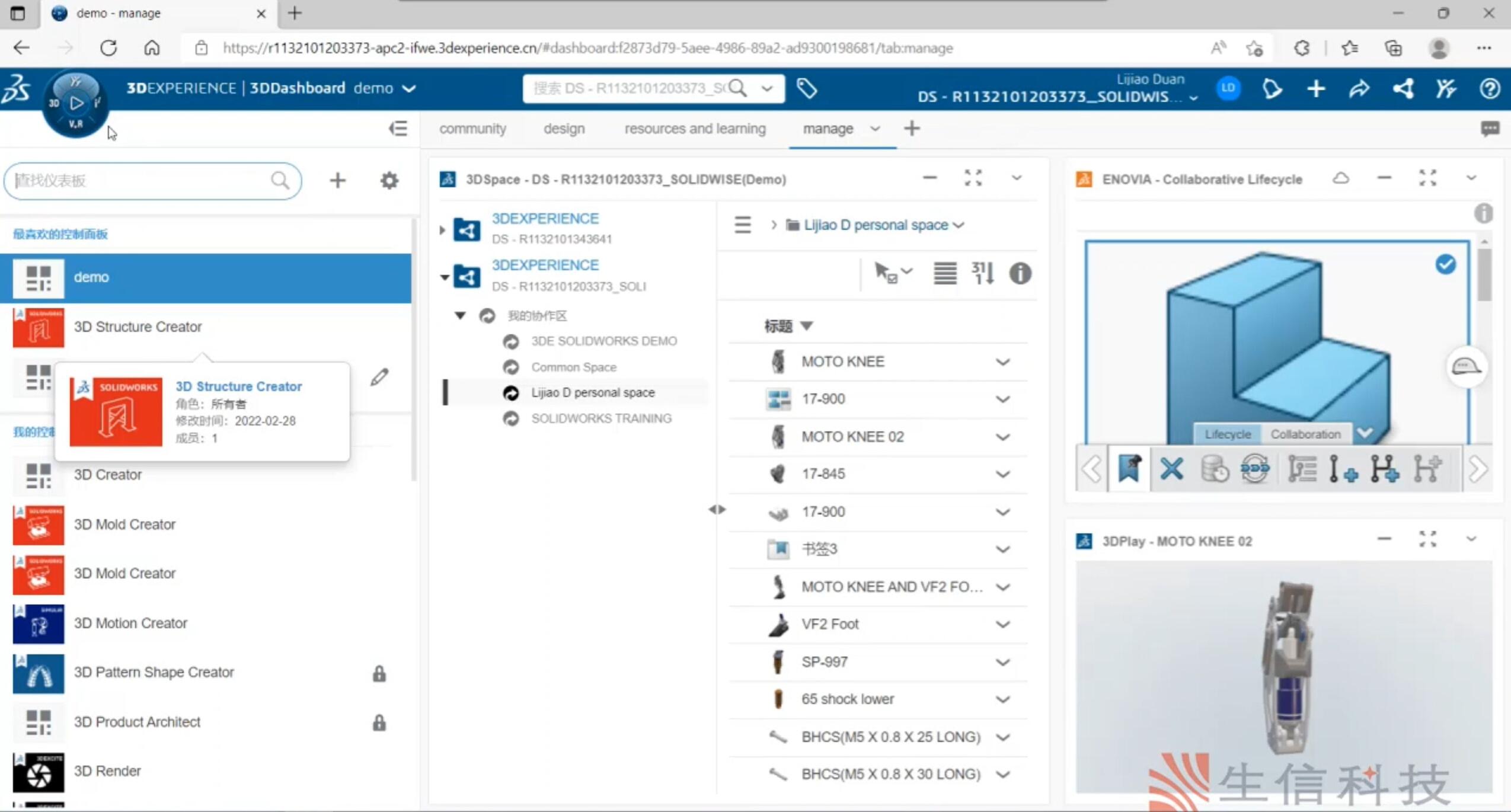This screenshot has width=1511, height=812.
Task: Open 3D Structure Creator tooltip link
Action: pos(238,386)
